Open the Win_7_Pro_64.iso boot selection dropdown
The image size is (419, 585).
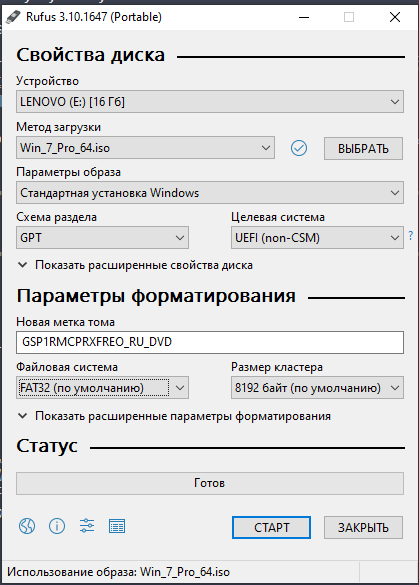pyautogui.click(x=145, y=148)
